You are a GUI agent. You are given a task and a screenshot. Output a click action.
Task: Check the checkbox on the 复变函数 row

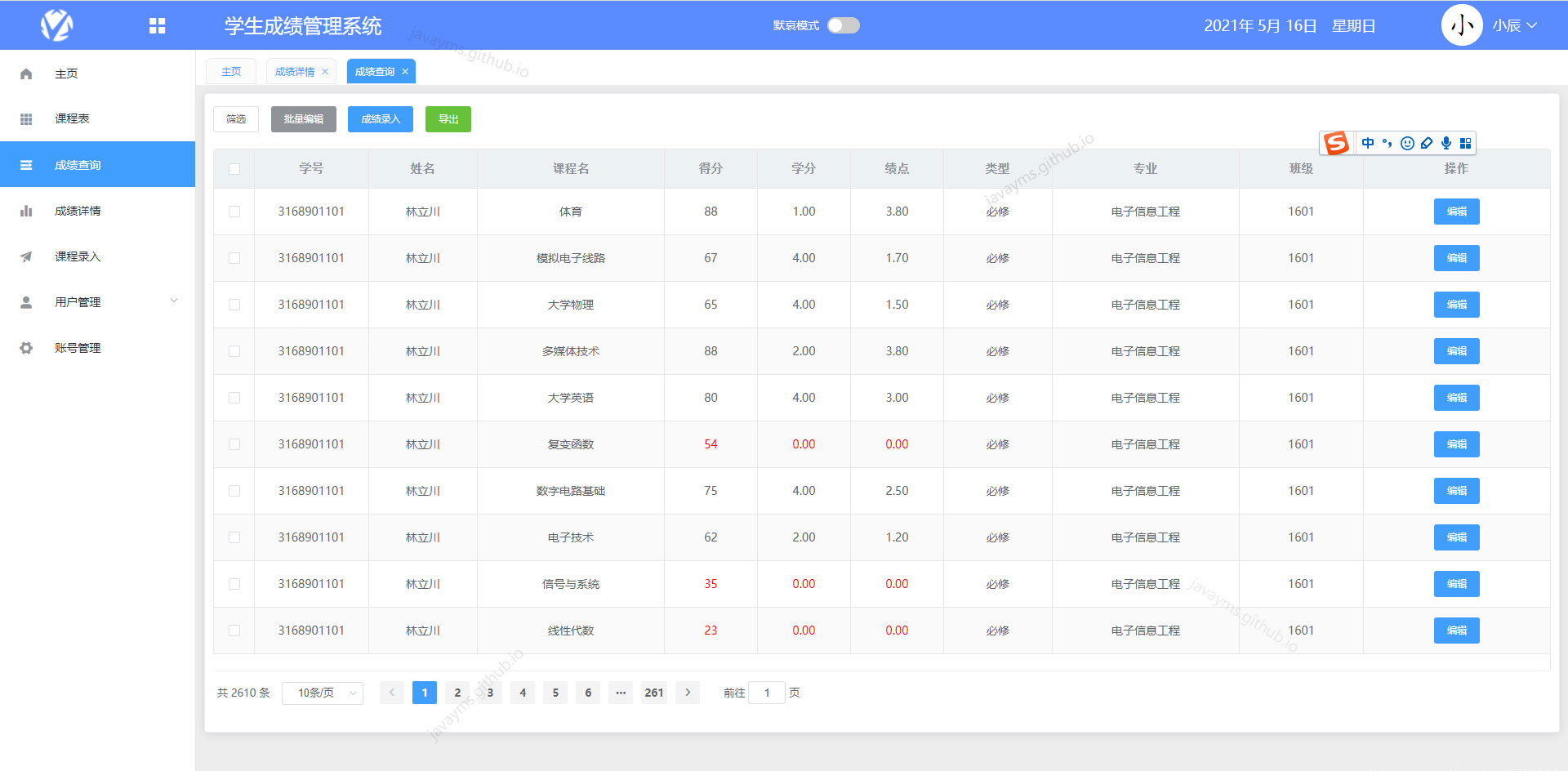(234, 444)
